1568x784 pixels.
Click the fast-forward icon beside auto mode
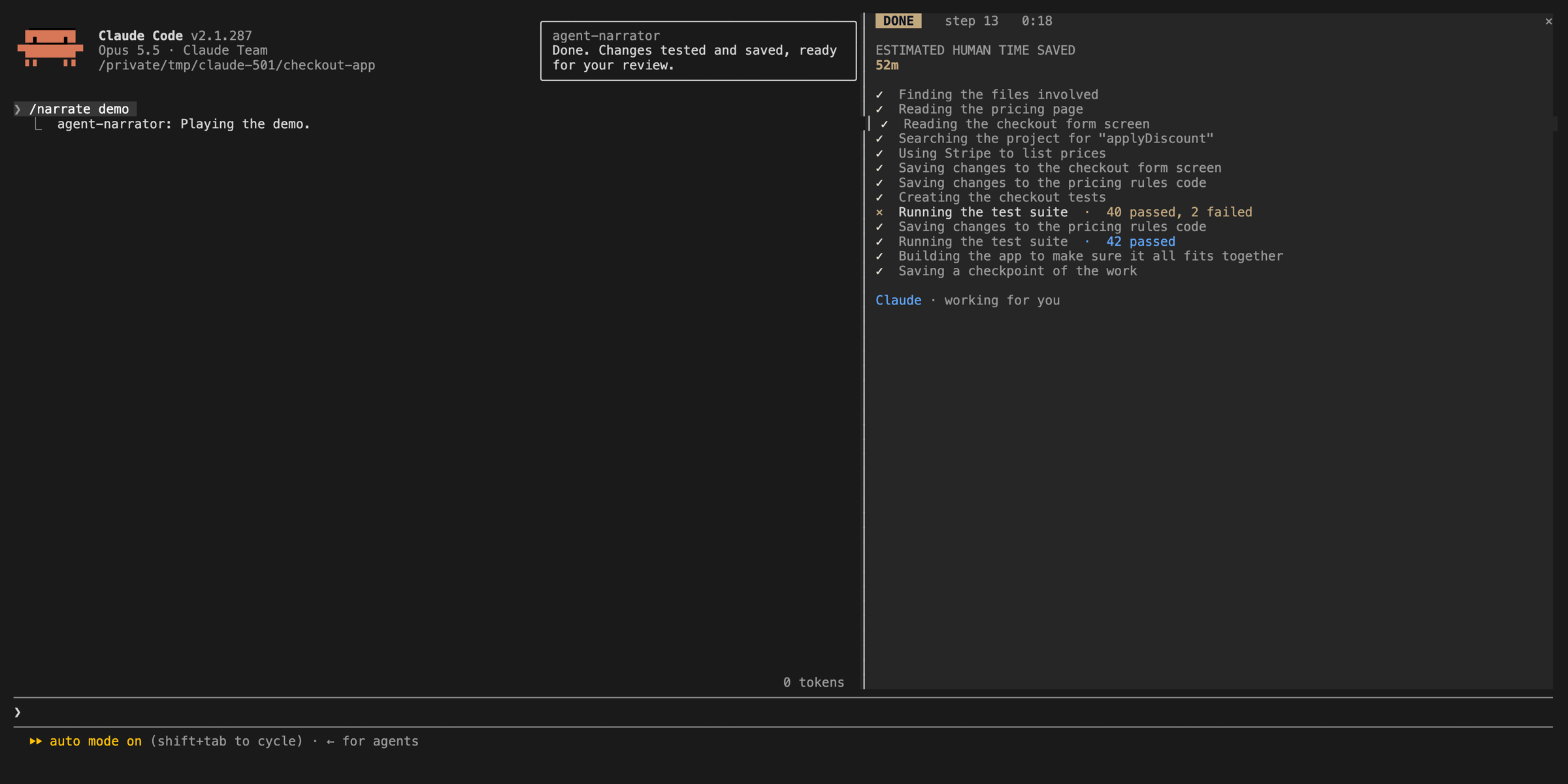pos(35,741)
